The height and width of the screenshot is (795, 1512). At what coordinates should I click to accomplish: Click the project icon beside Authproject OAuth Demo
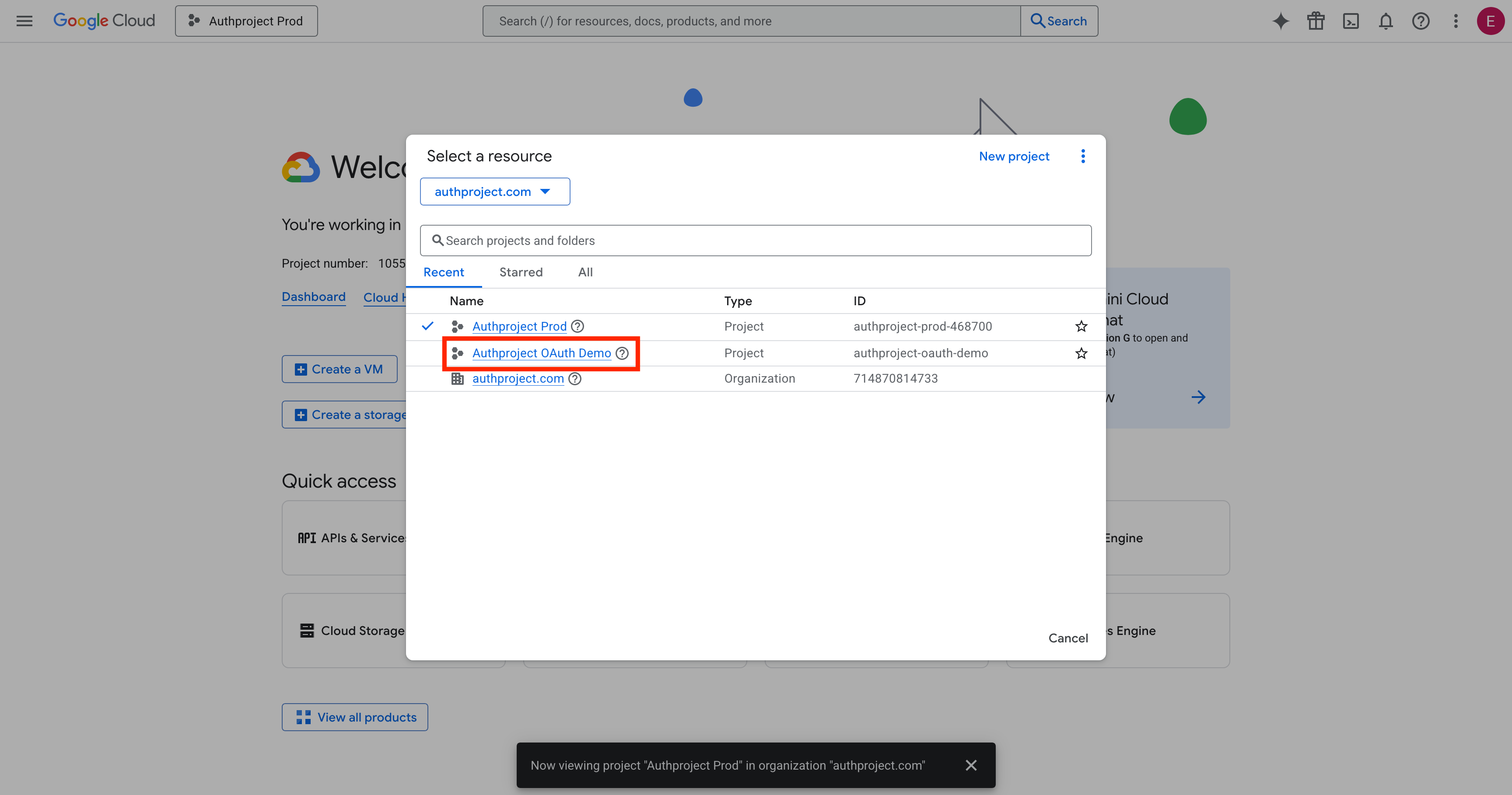point(457,353)
